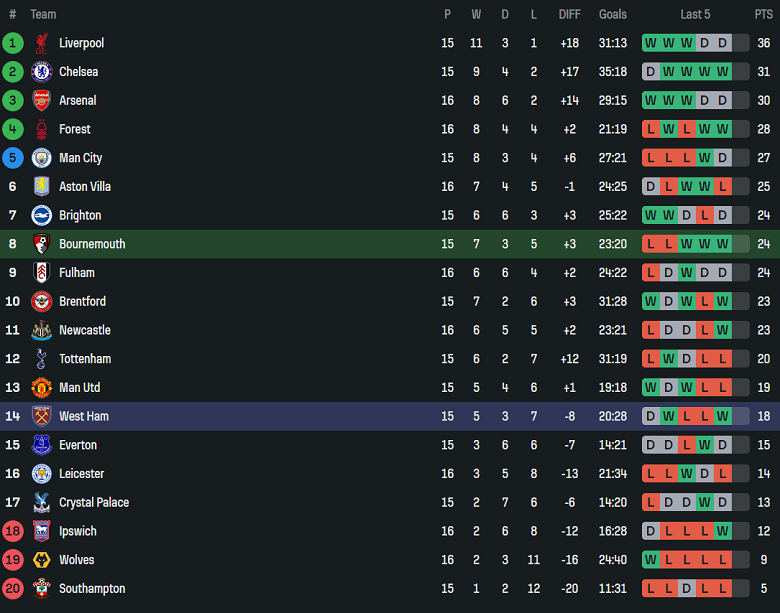This screenshot has height=613, width=780.
Task: Select the Aston Villa team name
Action: [85, 187]
